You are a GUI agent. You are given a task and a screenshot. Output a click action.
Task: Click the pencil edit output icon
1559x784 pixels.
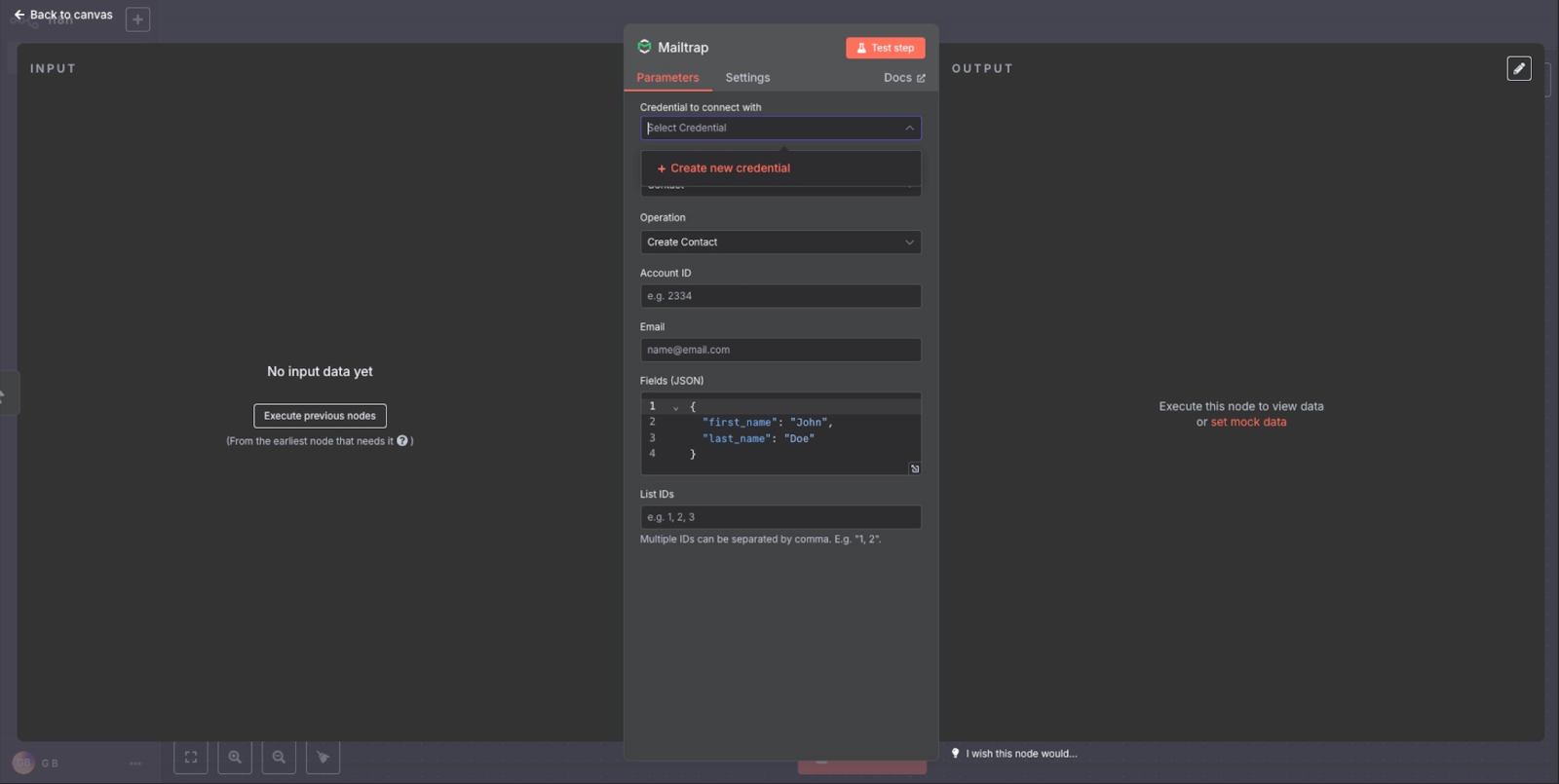click(1518, 68)
